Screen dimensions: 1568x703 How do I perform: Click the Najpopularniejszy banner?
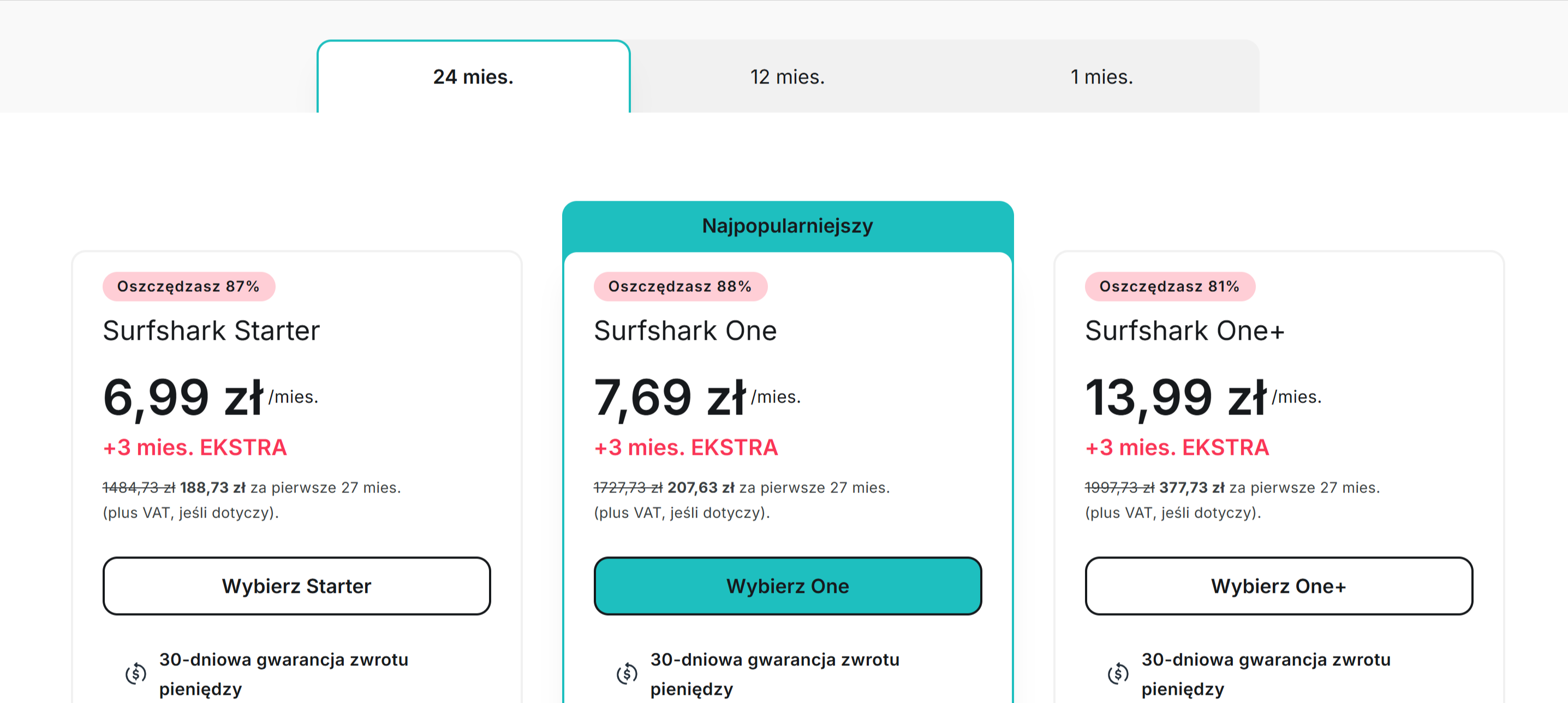tap(787, 226)
